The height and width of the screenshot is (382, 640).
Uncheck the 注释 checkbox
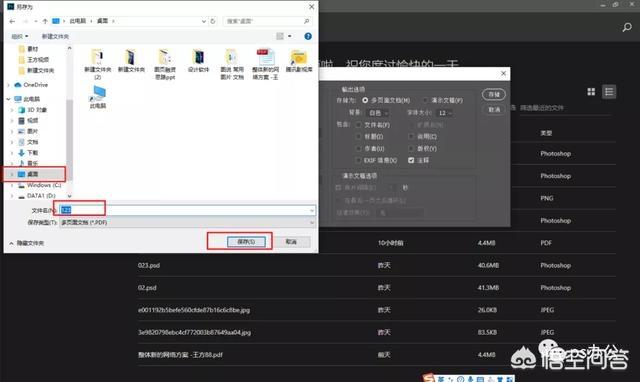[411, 160]
